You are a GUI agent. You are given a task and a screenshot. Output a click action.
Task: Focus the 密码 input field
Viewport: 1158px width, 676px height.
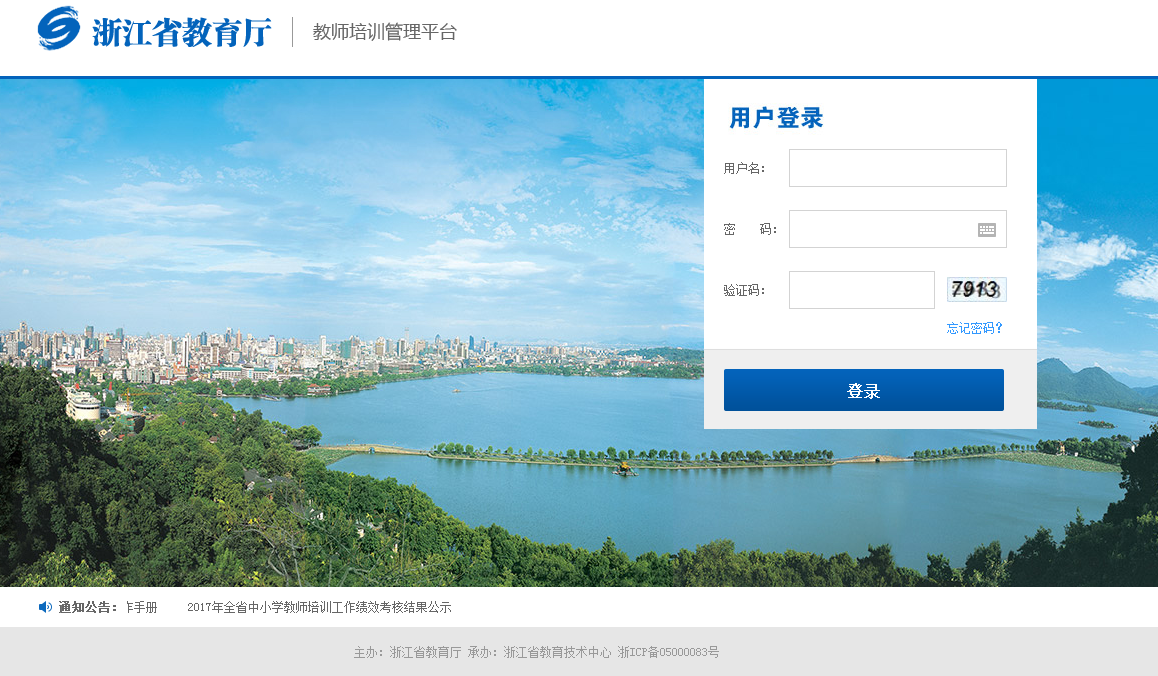pos(880,229)
